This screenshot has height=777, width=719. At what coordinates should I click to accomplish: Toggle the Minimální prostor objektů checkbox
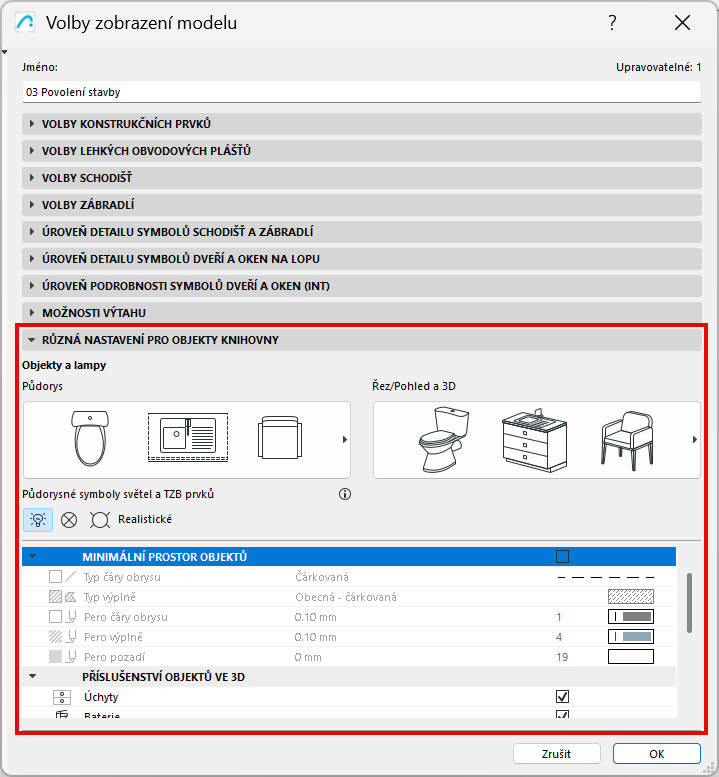pyautogui.click(x=562, y=556)
